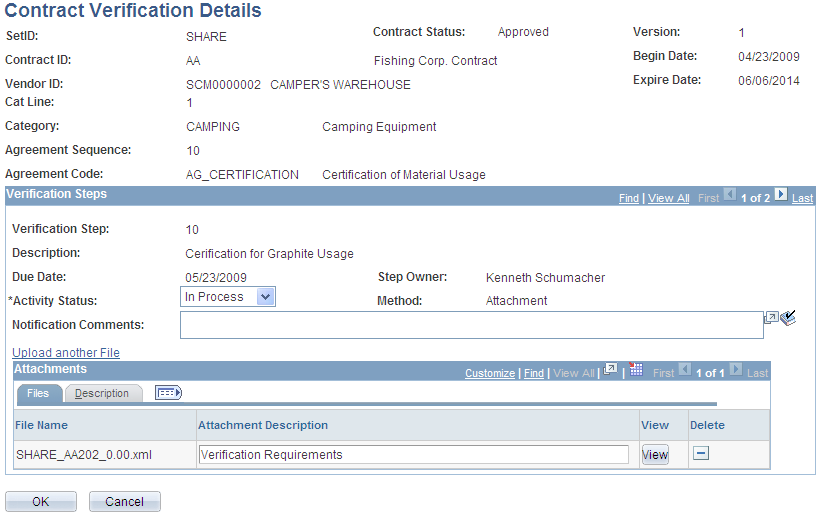Select agreement code AG_CERTIFICATION

242,175
